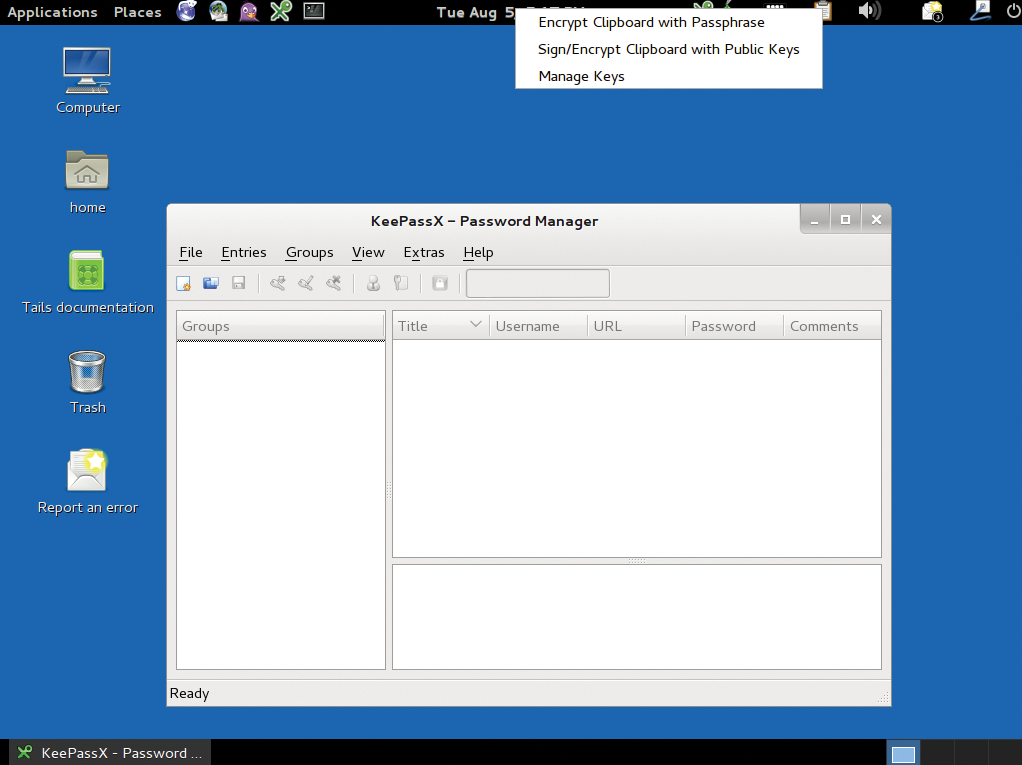The width and height of the screenshot is (1022, 765).
Task: Expand the Applications menu
Action: [52, 12]
